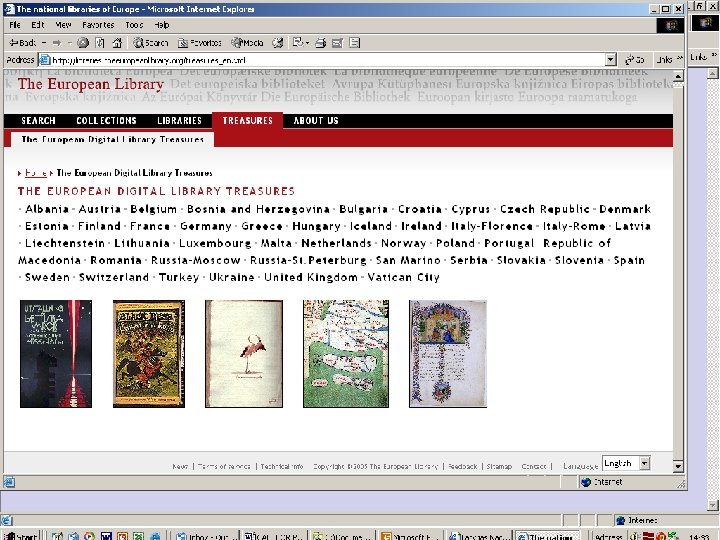Click the Start button on the taskbar
This screenshot has height=540, width=720.
(20, 536)
